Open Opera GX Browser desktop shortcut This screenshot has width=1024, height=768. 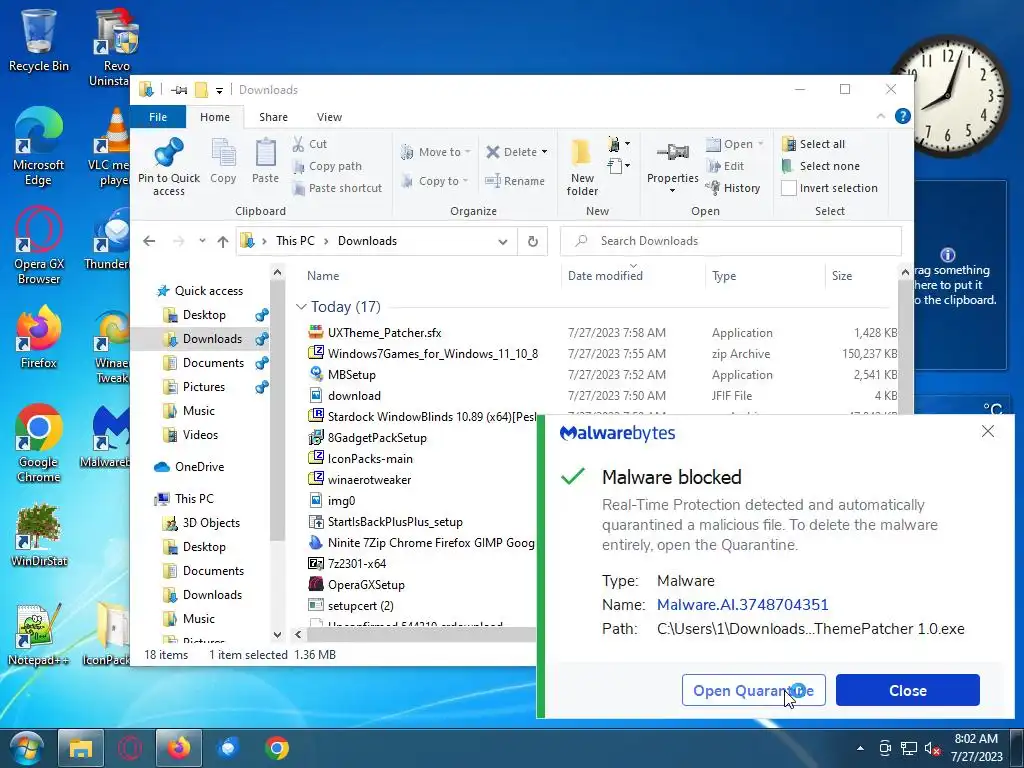(x=39, y=246)
